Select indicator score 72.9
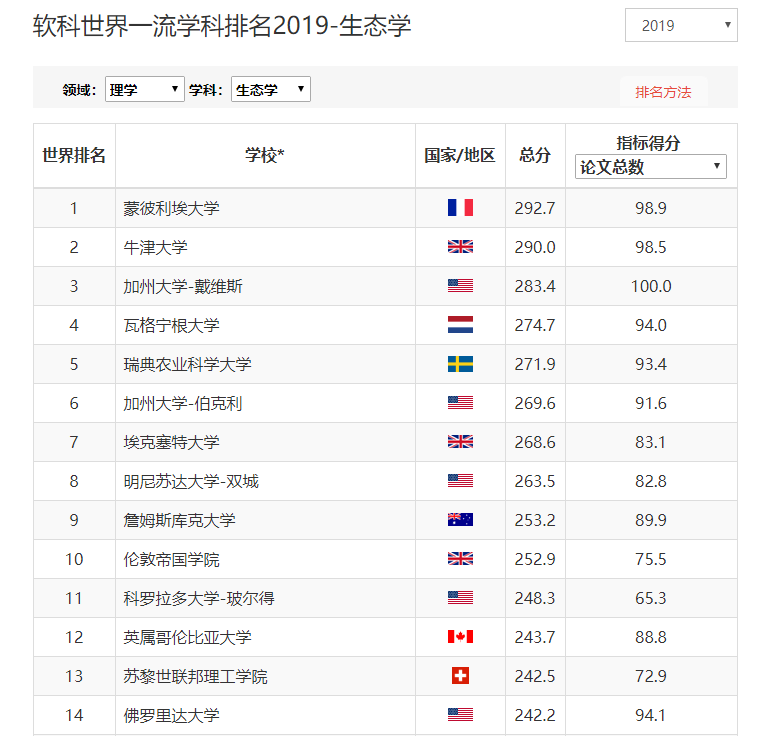760x736 pixels. [x=651, y=676]
